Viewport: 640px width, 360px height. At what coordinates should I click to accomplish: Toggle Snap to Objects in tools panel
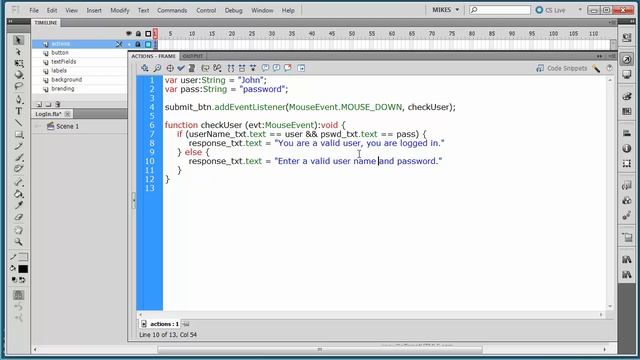[18, 295]
